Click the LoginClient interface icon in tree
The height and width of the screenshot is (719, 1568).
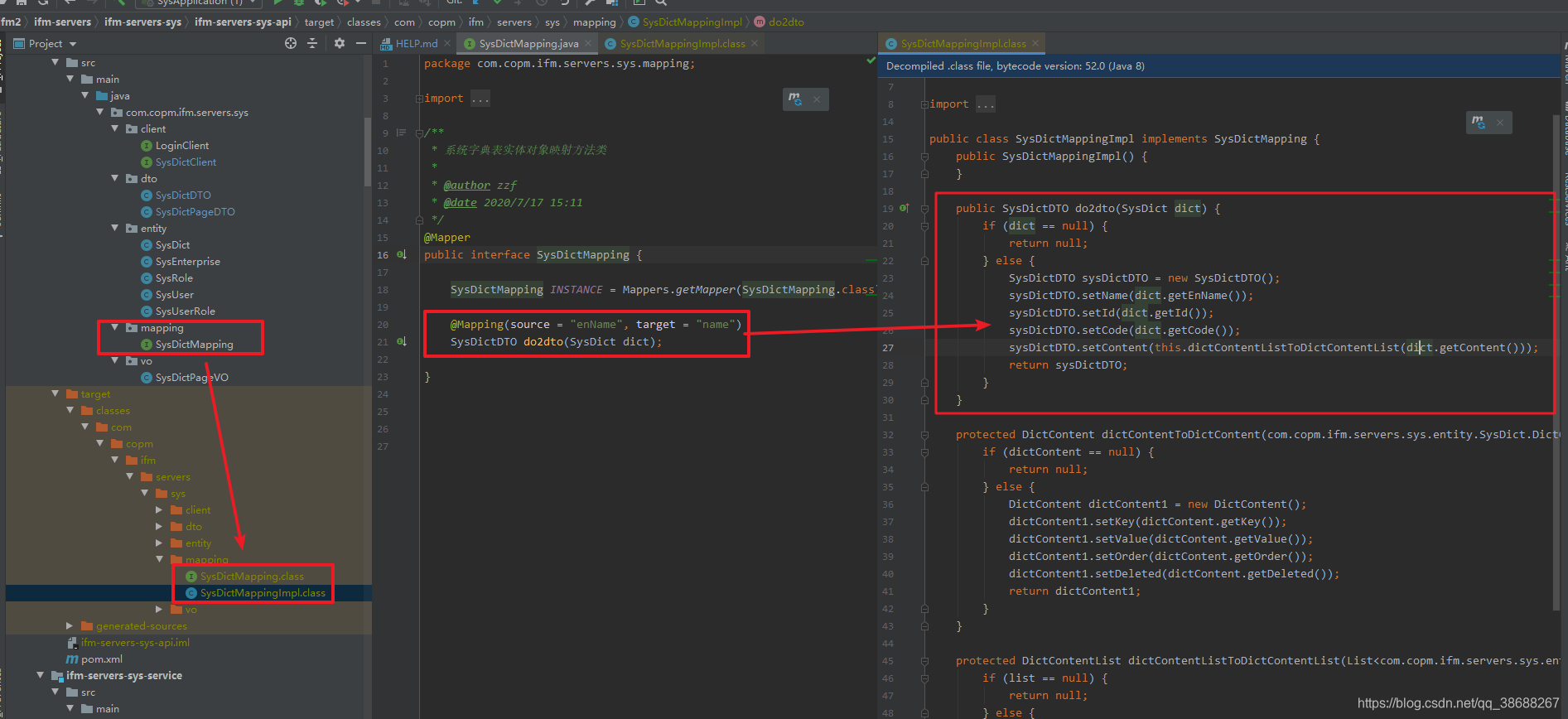point(147,146)
